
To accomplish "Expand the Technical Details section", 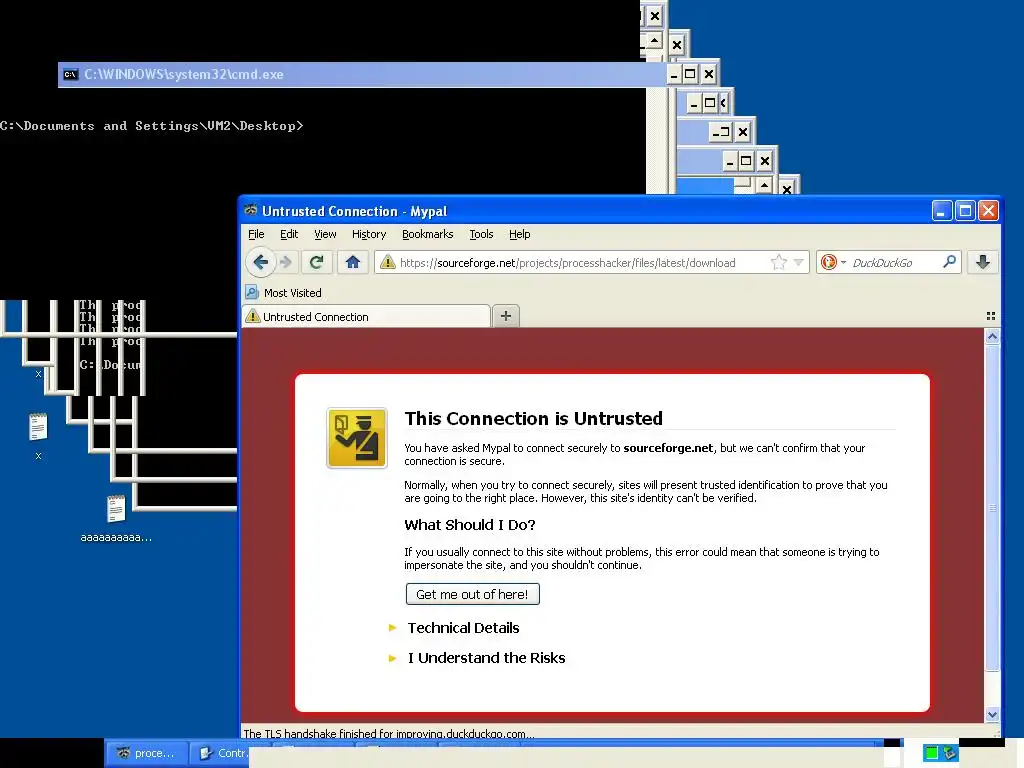I will tap(463, 628).
